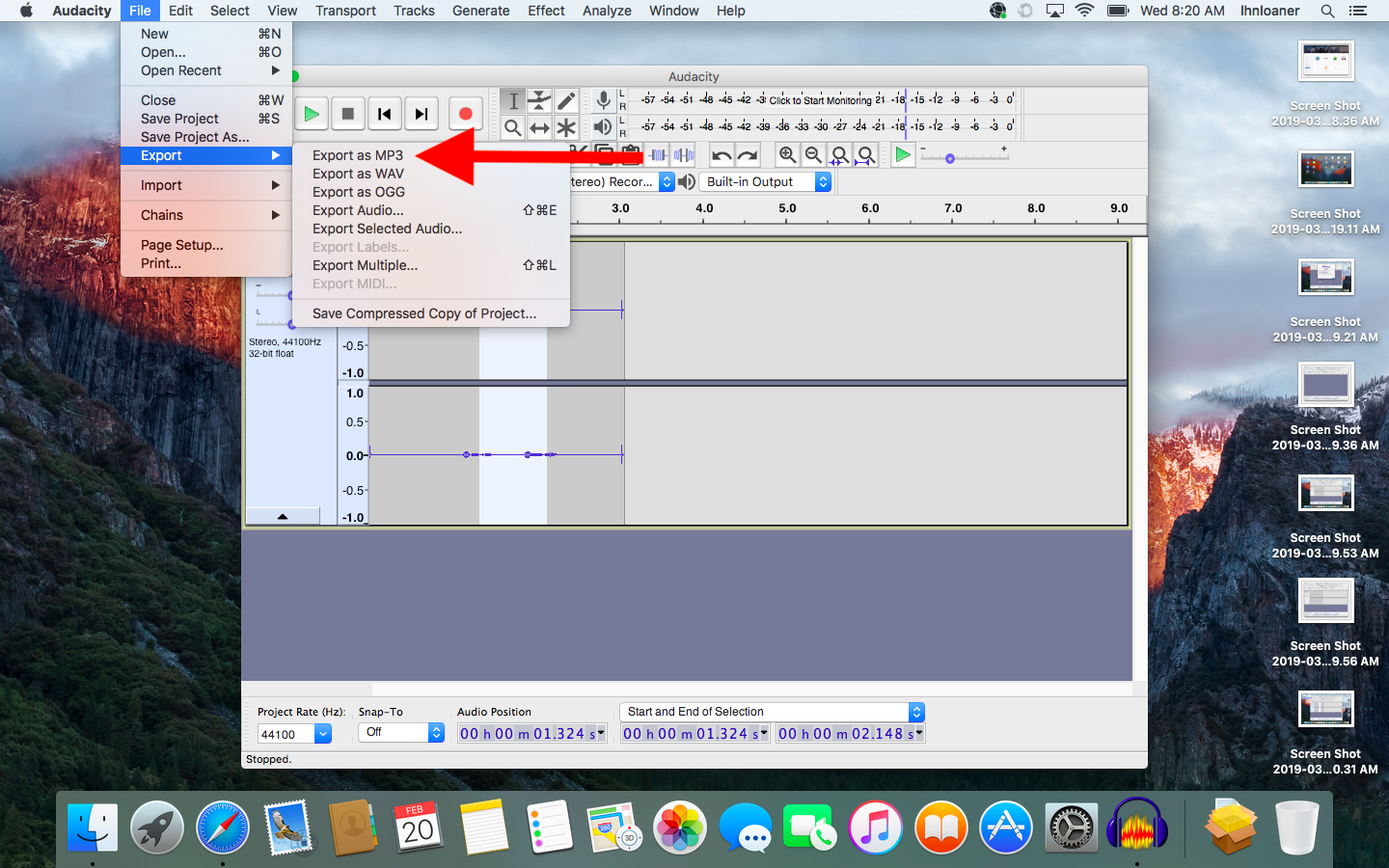Screen dimensions: 1389x868
Task: Choose Export Multiple...
Action: pos(430,265)
